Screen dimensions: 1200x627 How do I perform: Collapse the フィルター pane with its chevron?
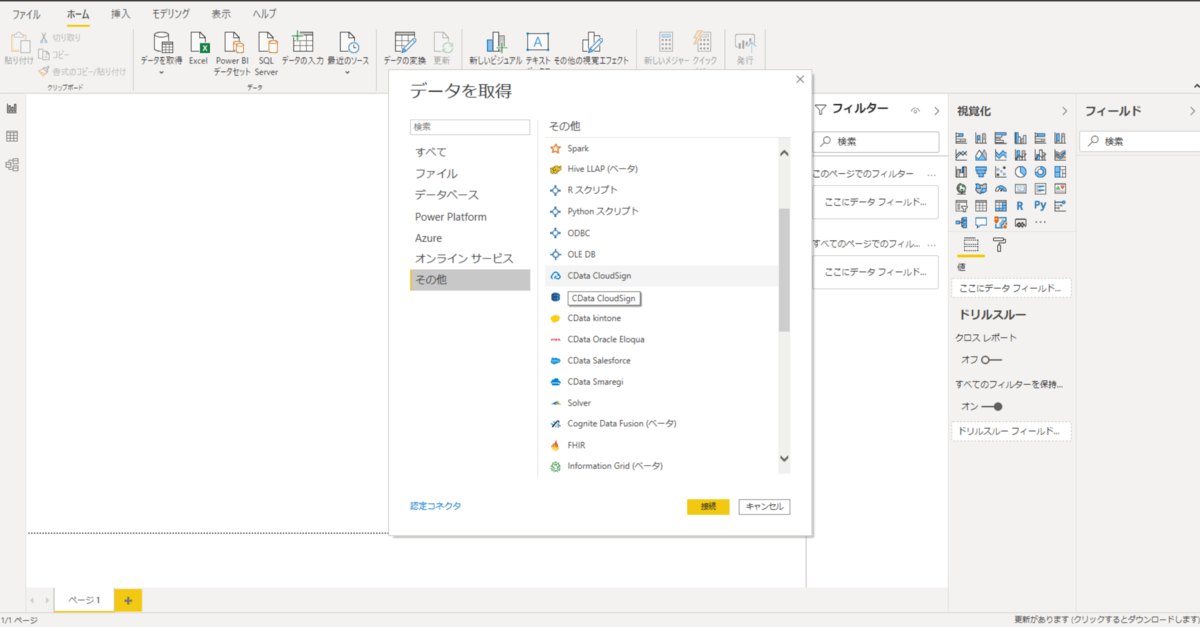click(936, 111)
